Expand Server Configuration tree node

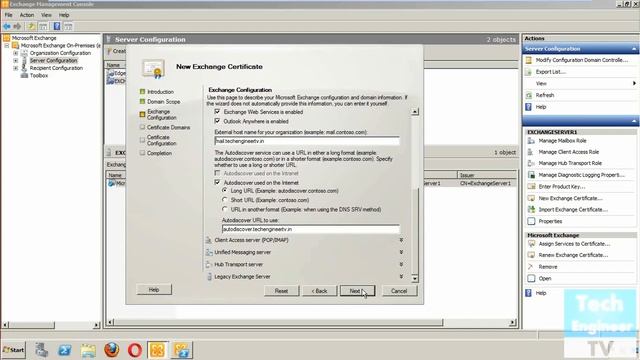coord(16,60)
